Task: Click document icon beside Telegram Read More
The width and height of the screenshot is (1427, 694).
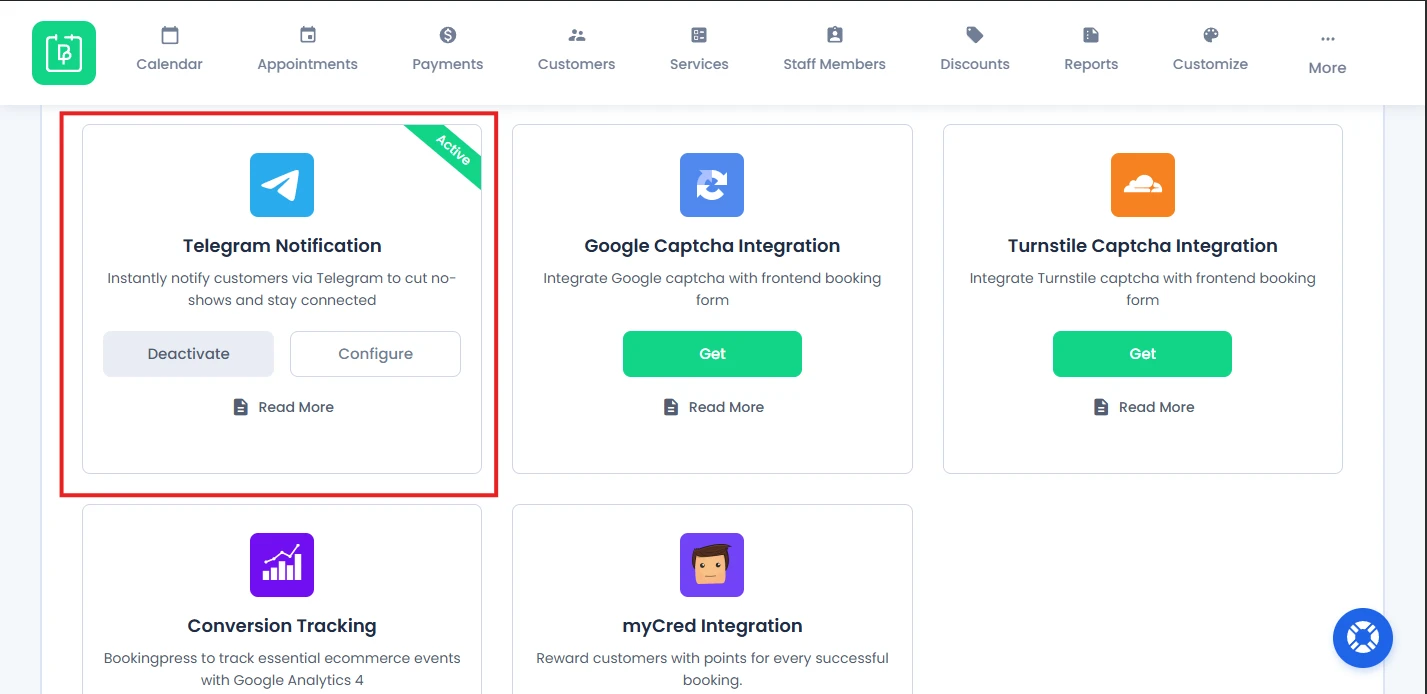Action: [x=241, y=407]
